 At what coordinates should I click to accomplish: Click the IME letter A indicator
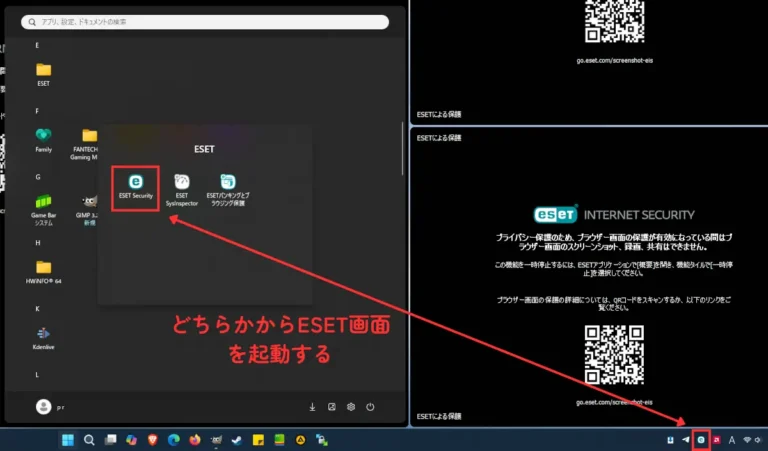732,440
